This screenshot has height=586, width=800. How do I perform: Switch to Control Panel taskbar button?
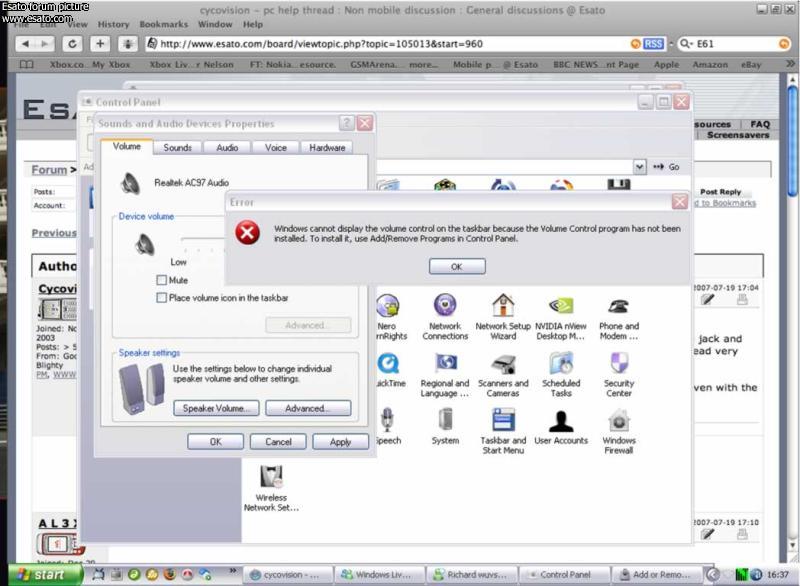(x=564, y=575)
